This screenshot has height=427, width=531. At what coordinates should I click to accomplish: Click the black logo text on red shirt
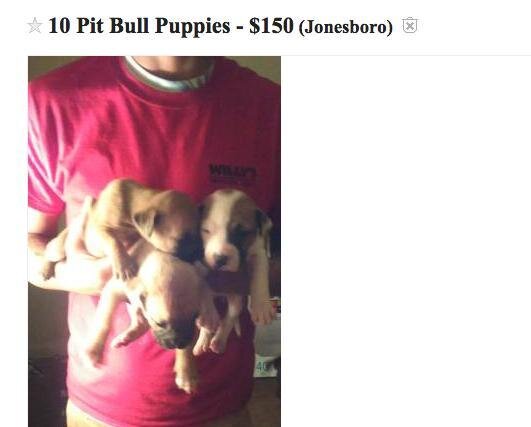pyautogui.click(x=233, y=170)
